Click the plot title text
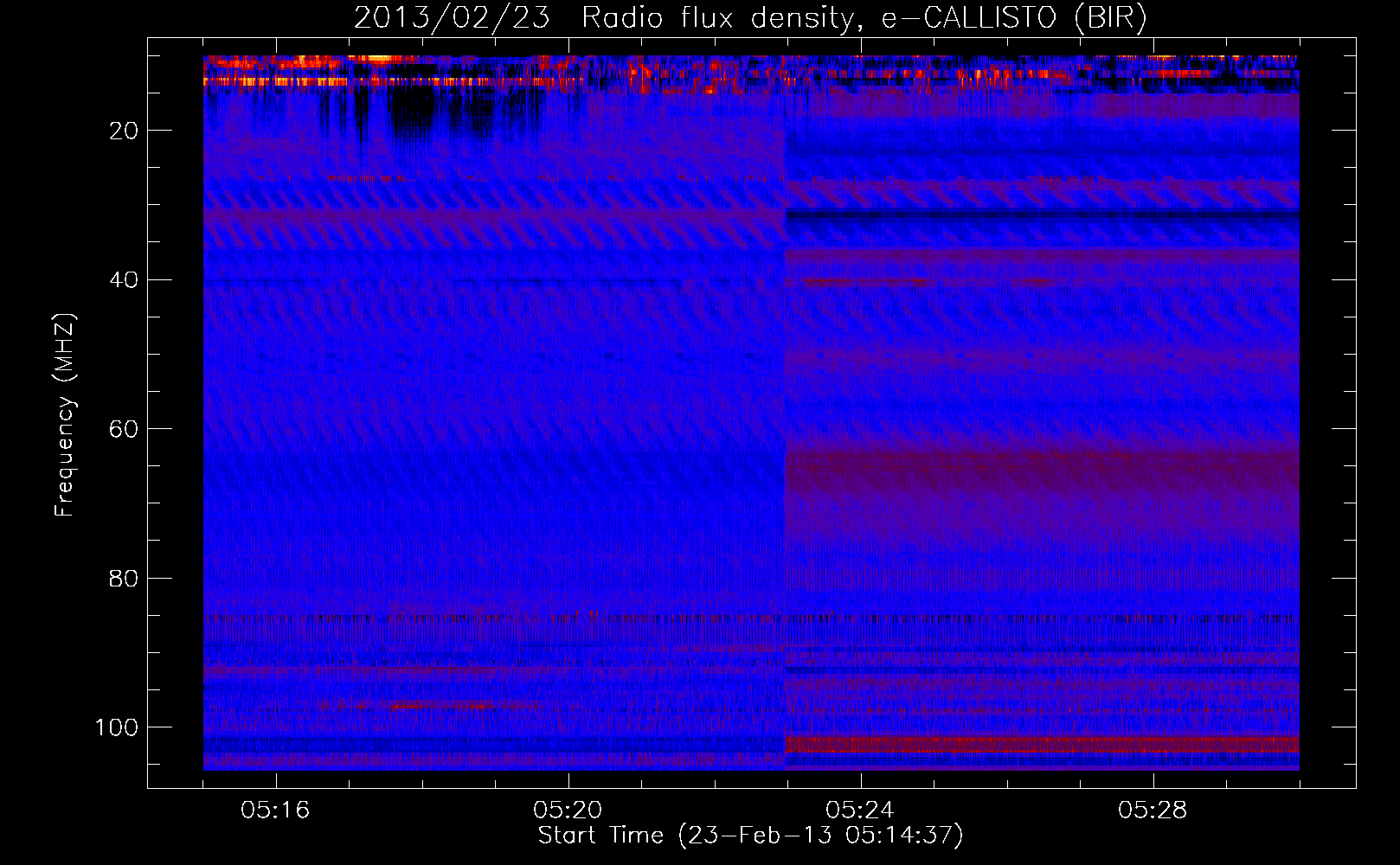This screenshot has height=865, width=1400. coord(750,17)
